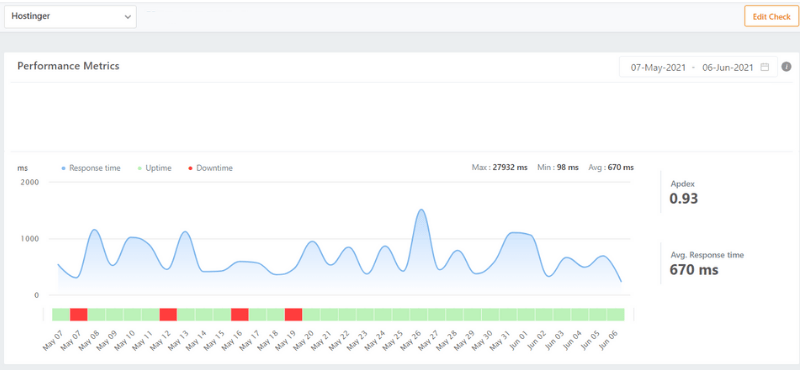Click the Avg. Response time 670 ms panel
Viewport: 800px width, 370px height.
coord(706,263)
